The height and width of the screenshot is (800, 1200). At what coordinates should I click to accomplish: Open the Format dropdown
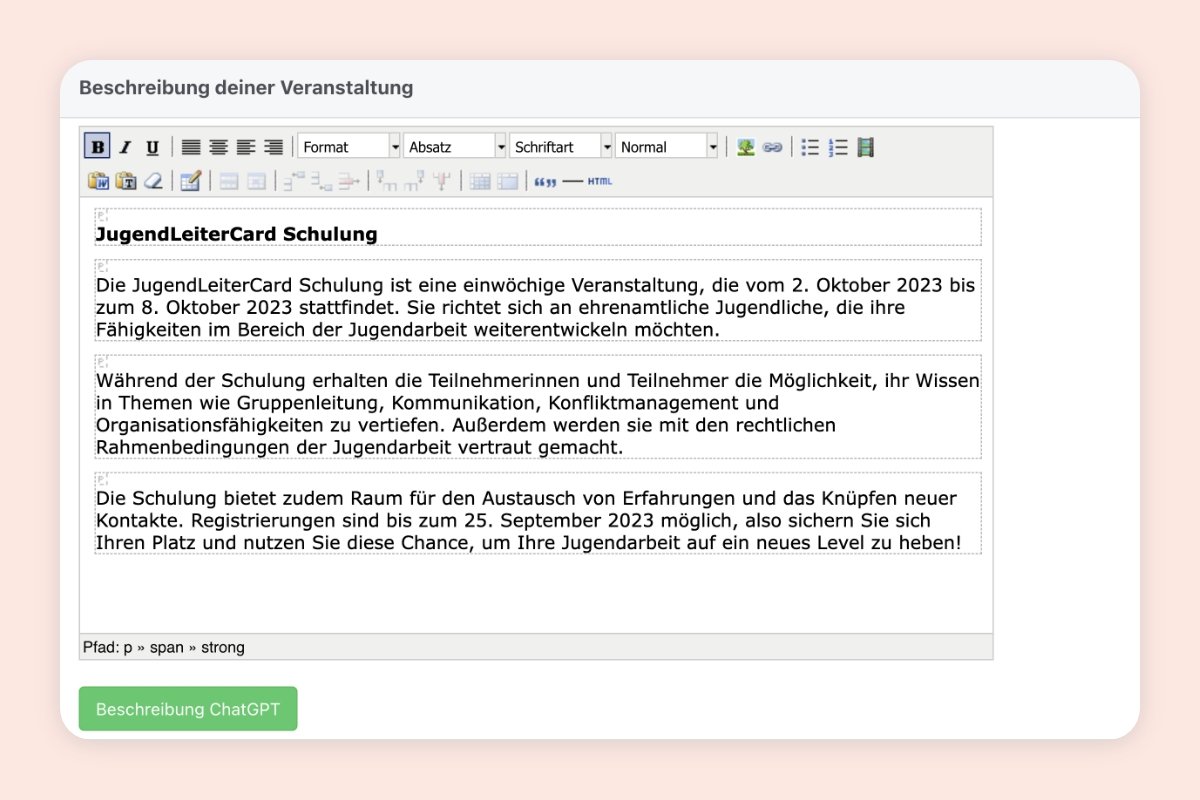pyautogui.click(x=349, y=147)
